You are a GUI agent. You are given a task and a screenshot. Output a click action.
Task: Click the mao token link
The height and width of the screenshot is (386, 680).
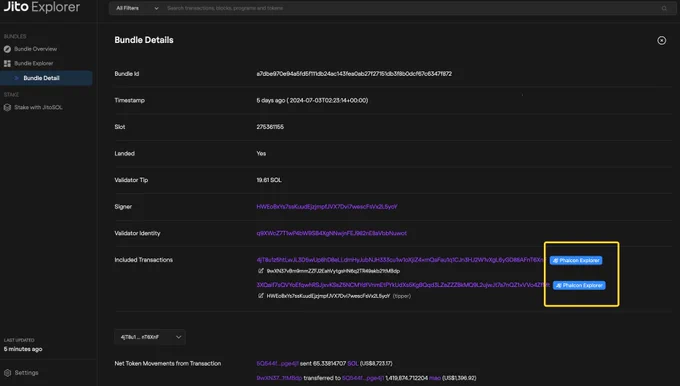(435, 378)
